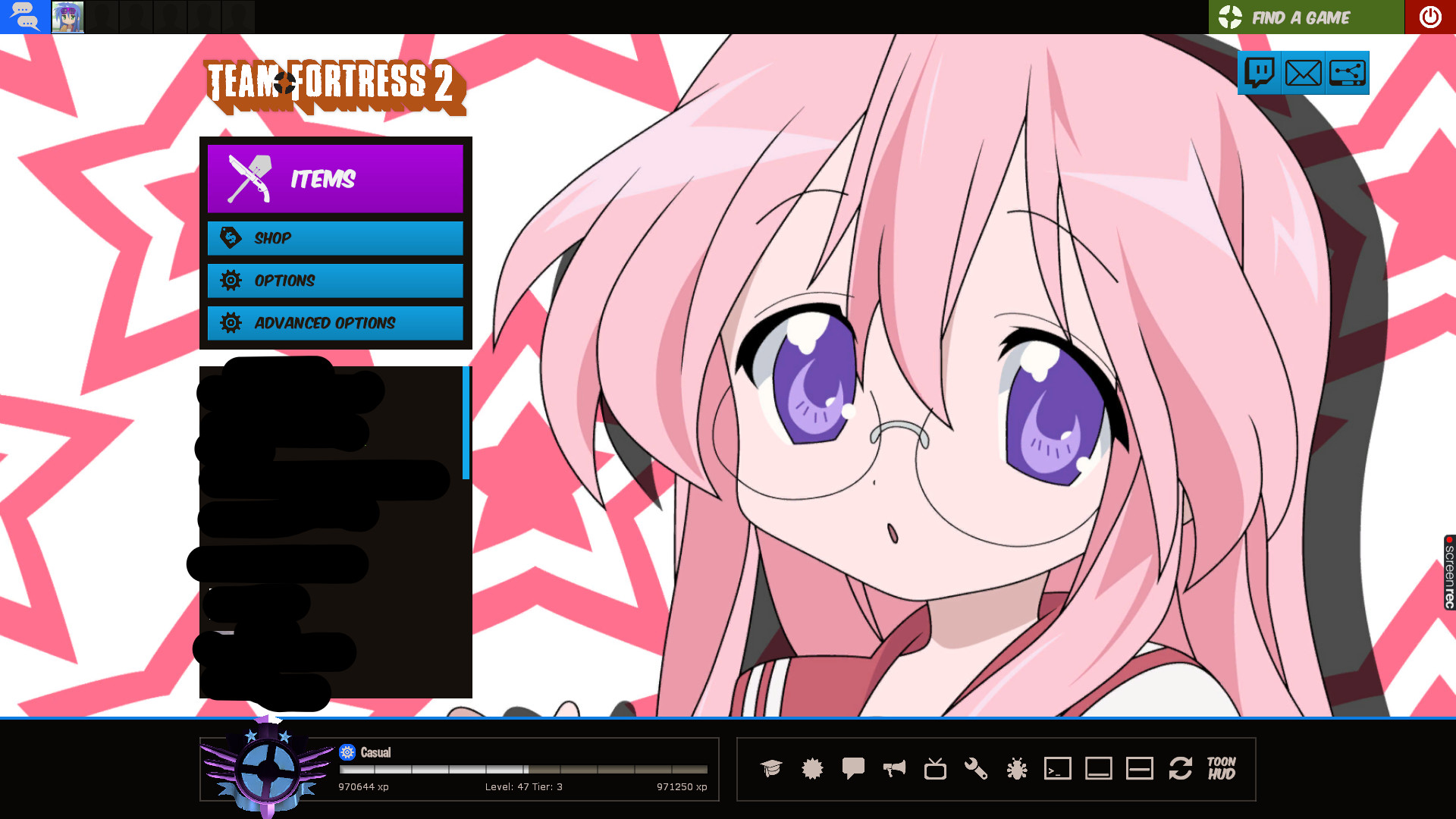Click the "971250 xp" value
This screenshot has height=819, width=1456.
[x=682, y=787]
